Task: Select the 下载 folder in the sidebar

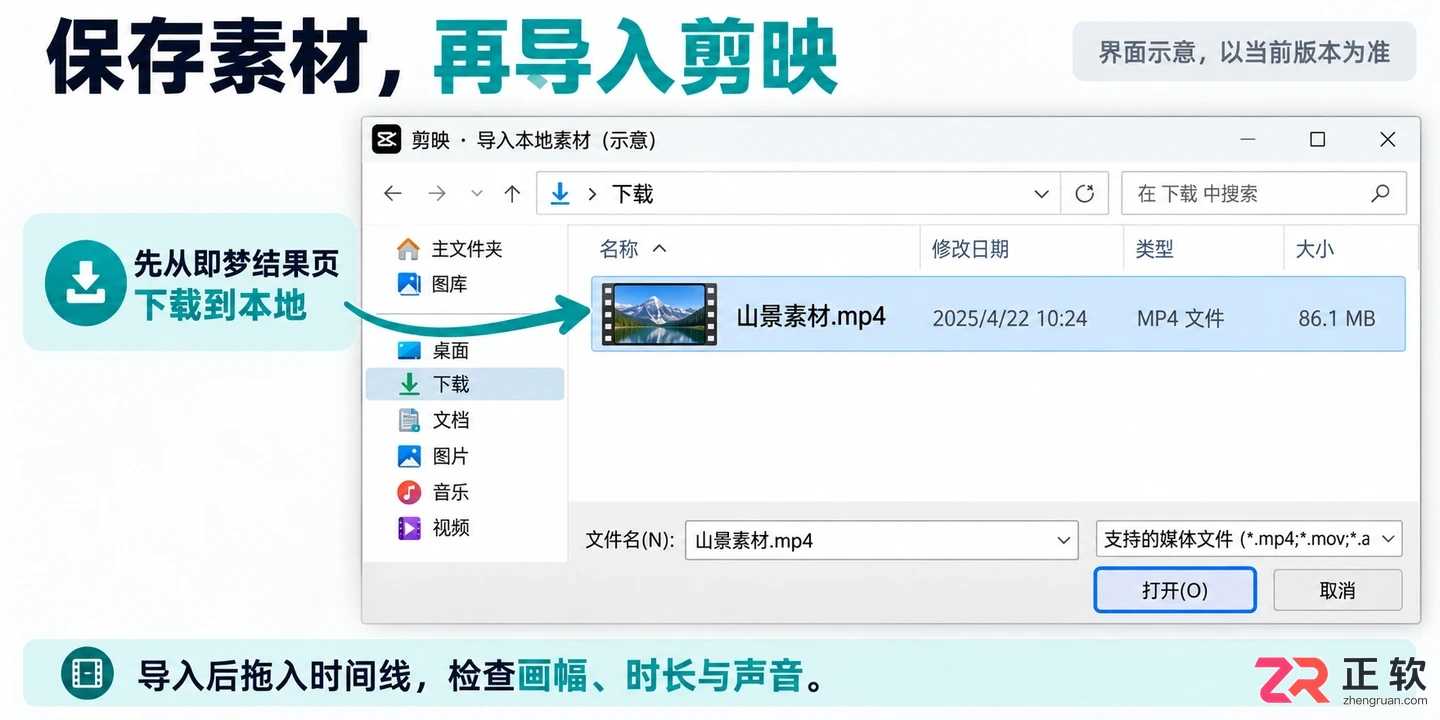Action: (x=465, y=384)
